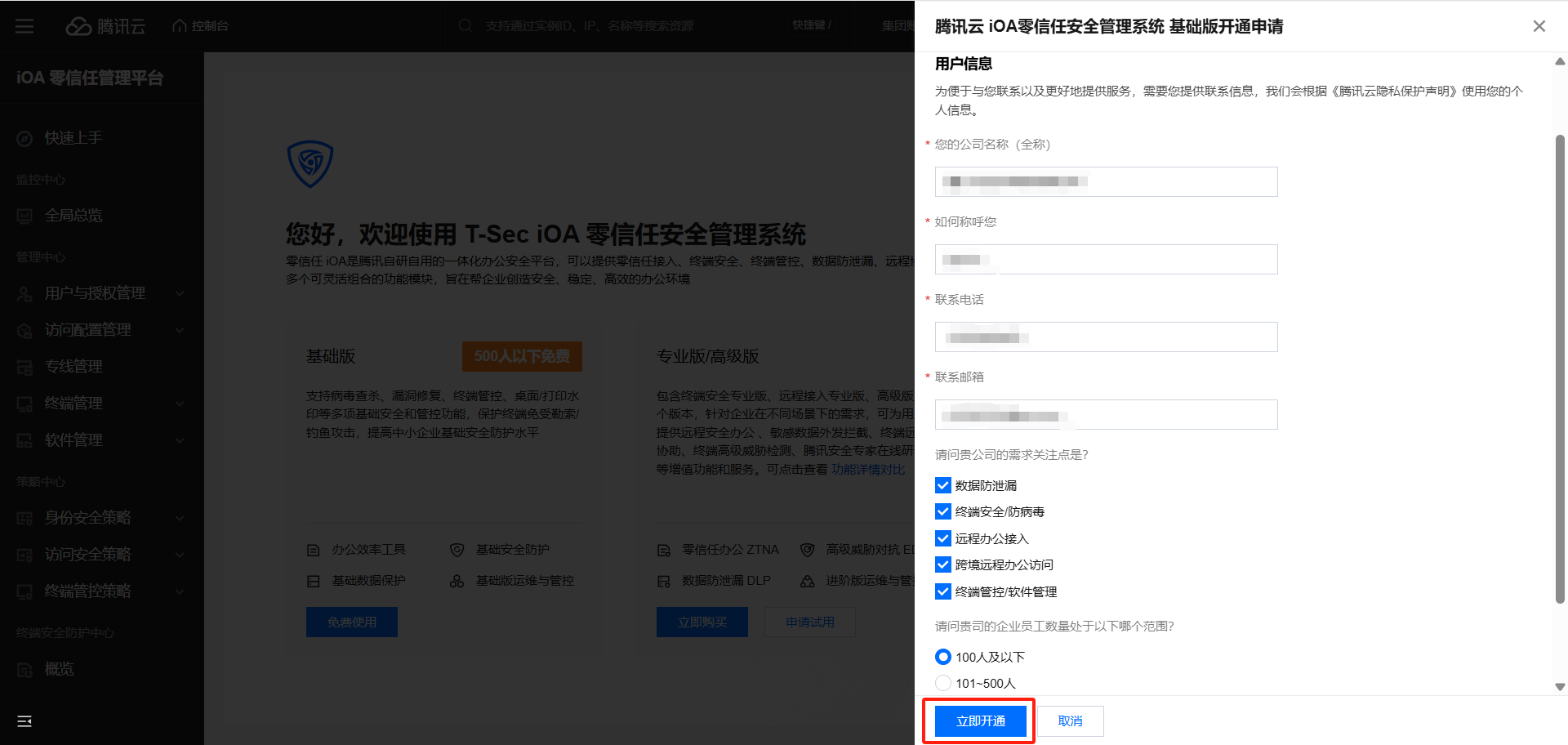Click the search magnifier icon in top bar
The width and height of the screenshot is (1568, 745).
pyautogui.click(x=465, y=26)
